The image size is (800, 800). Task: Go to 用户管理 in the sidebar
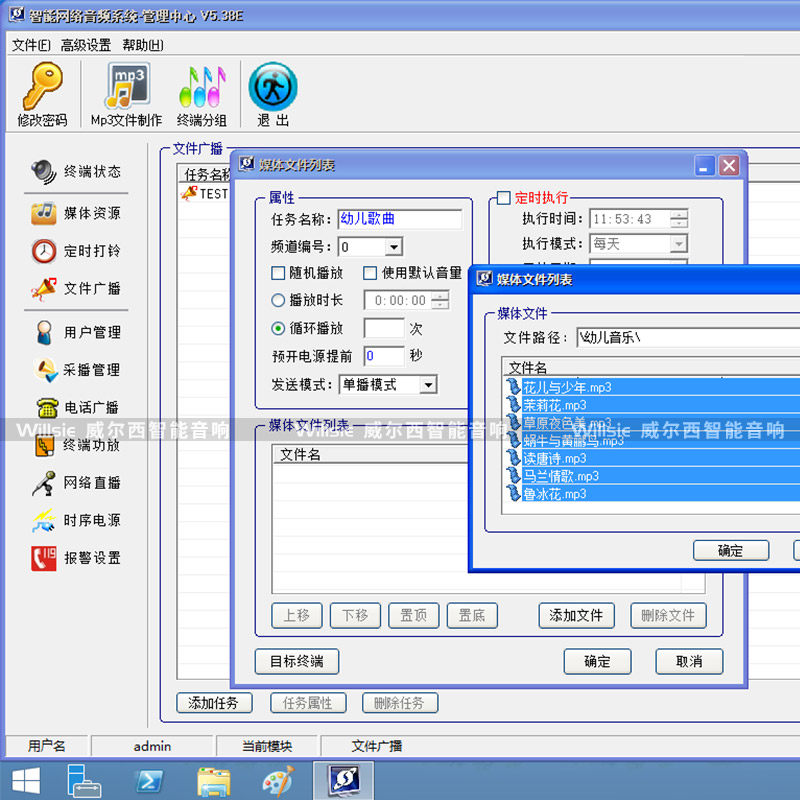(77, 332)
